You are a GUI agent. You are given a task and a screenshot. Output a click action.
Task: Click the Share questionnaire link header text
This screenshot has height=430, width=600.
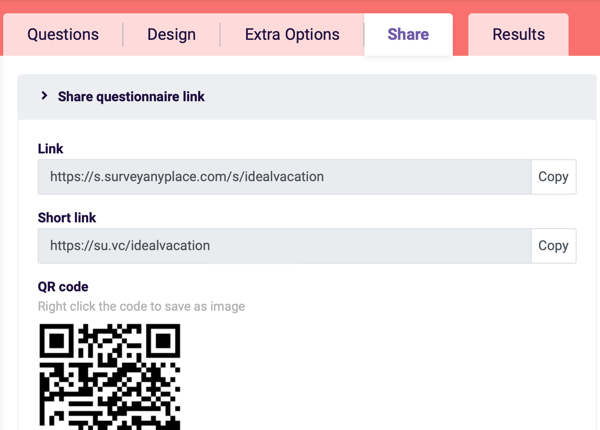pos(131,97)
